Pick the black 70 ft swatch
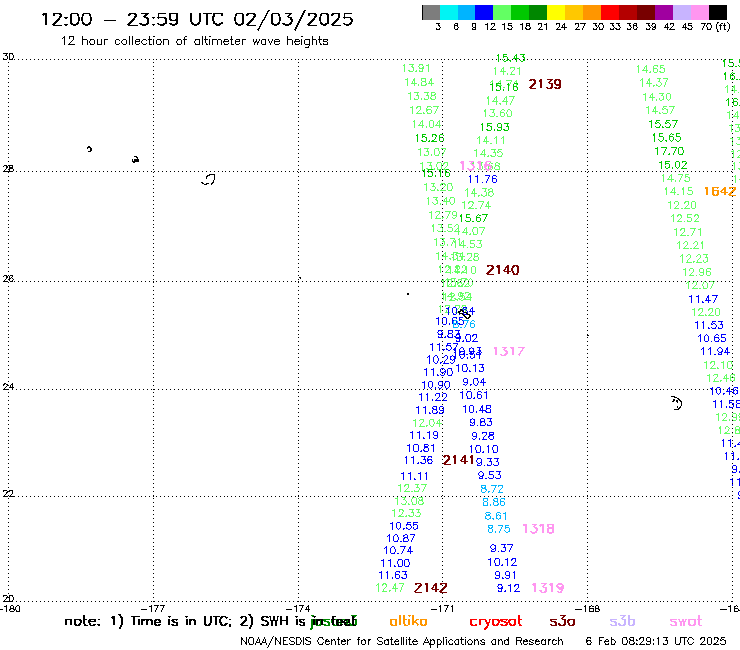 718,12
